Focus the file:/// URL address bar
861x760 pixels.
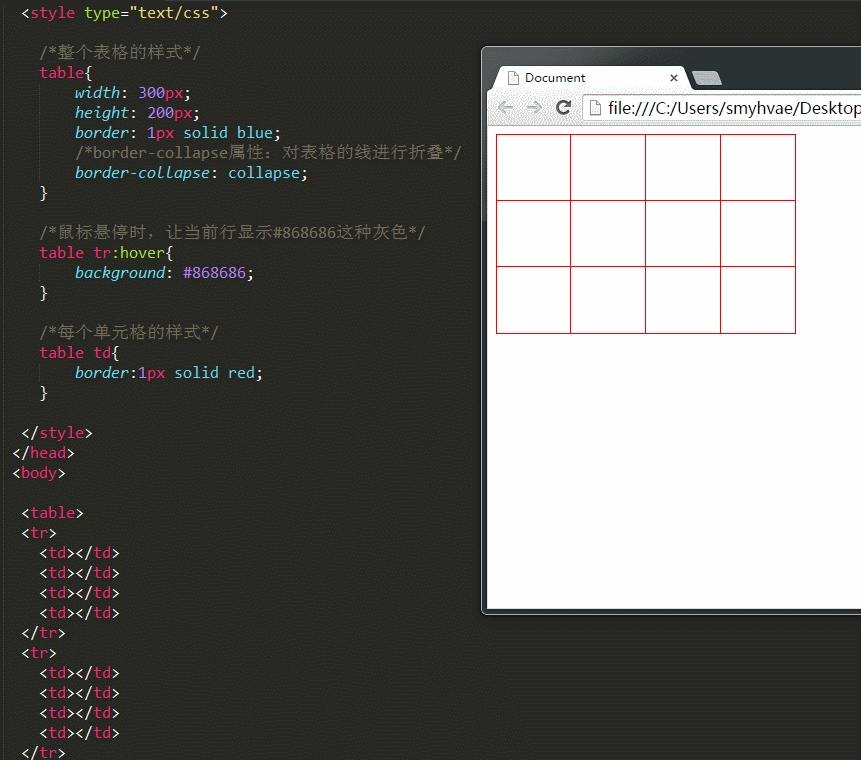click(730, 108)
